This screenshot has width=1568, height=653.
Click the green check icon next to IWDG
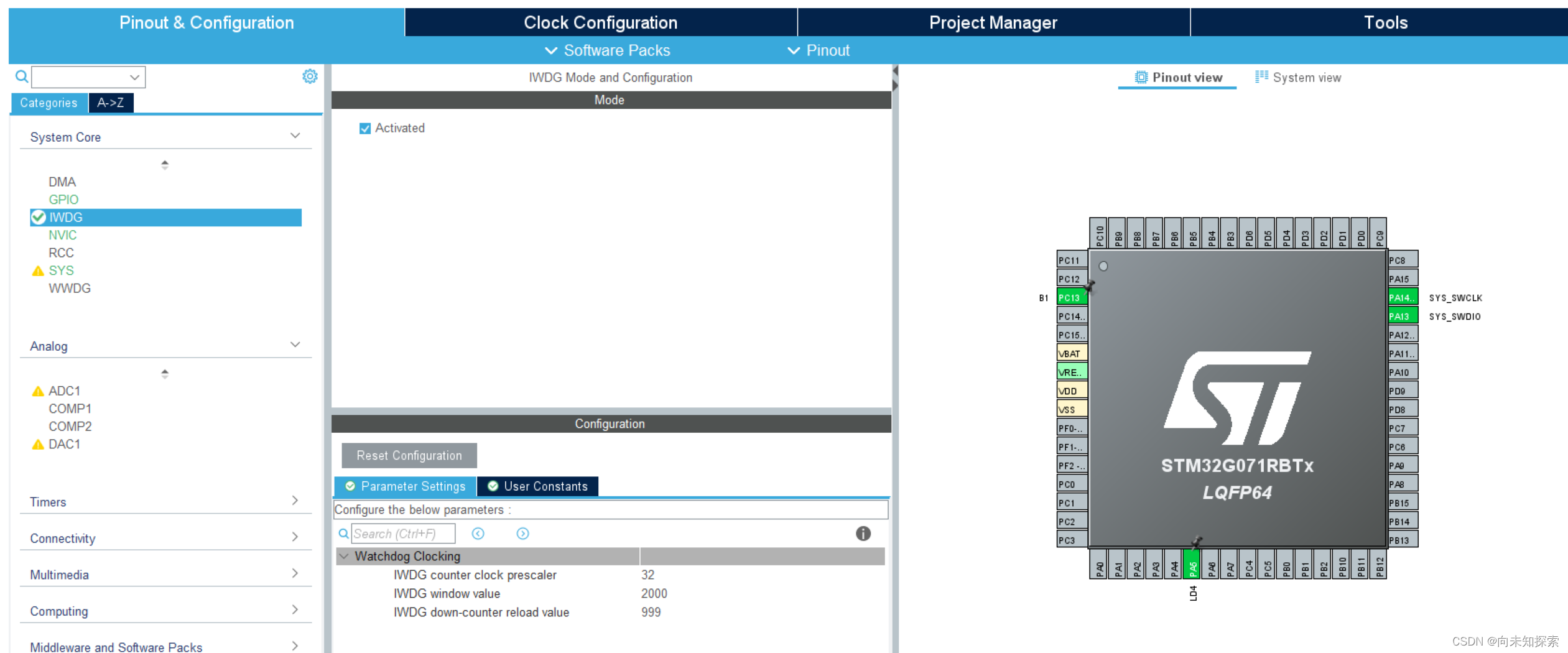tap(38, 217)
